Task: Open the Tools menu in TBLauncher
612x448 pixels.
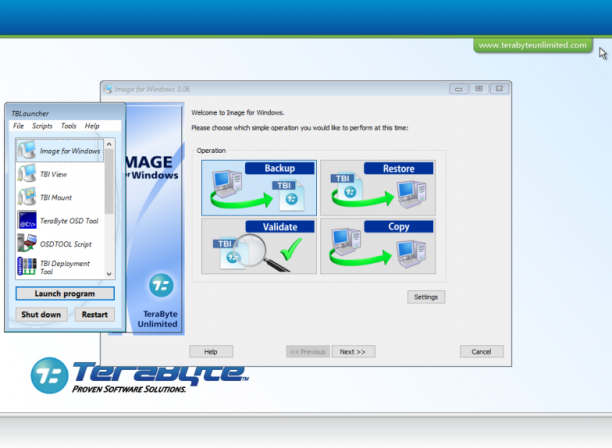Action: [x=68, y=126]
